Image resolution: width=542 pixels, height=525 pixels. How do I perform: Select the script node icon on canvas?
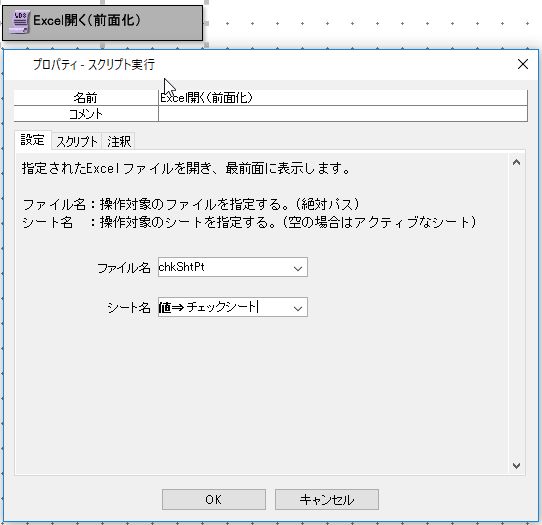pos(19,22)
